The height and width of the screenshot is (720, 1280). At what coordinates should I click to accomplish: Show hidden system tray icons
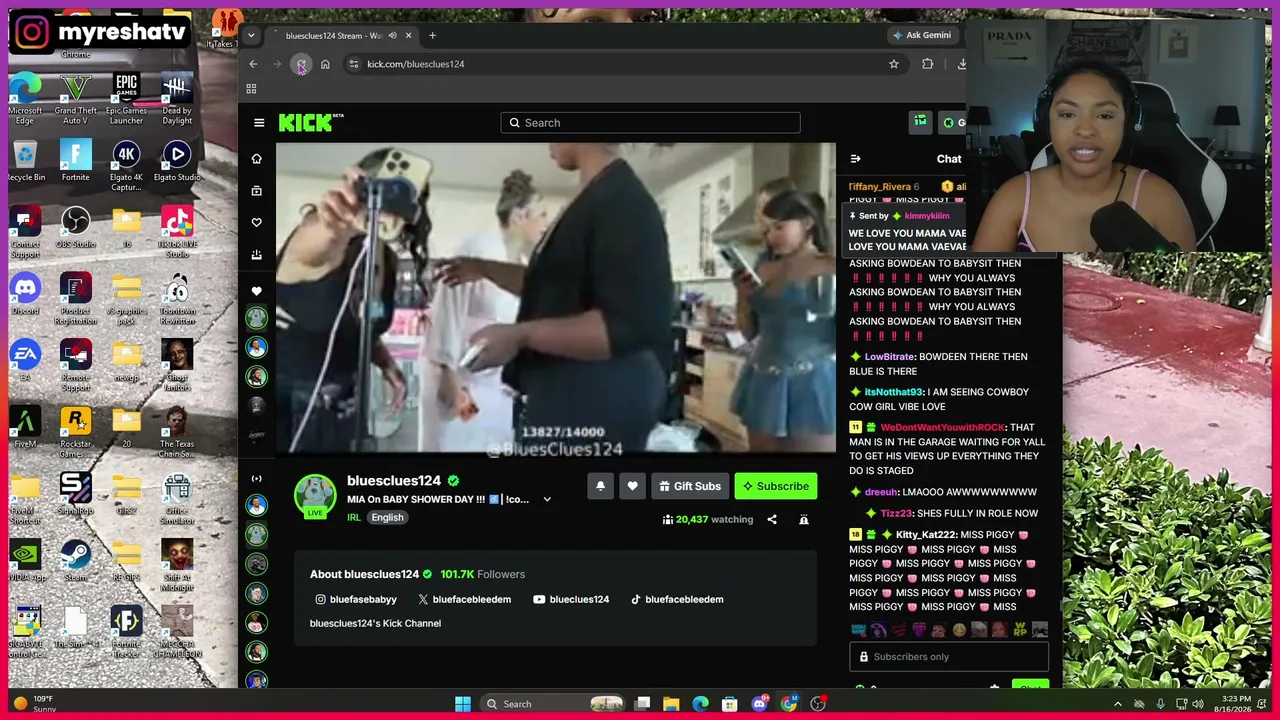click(1118, 704)
